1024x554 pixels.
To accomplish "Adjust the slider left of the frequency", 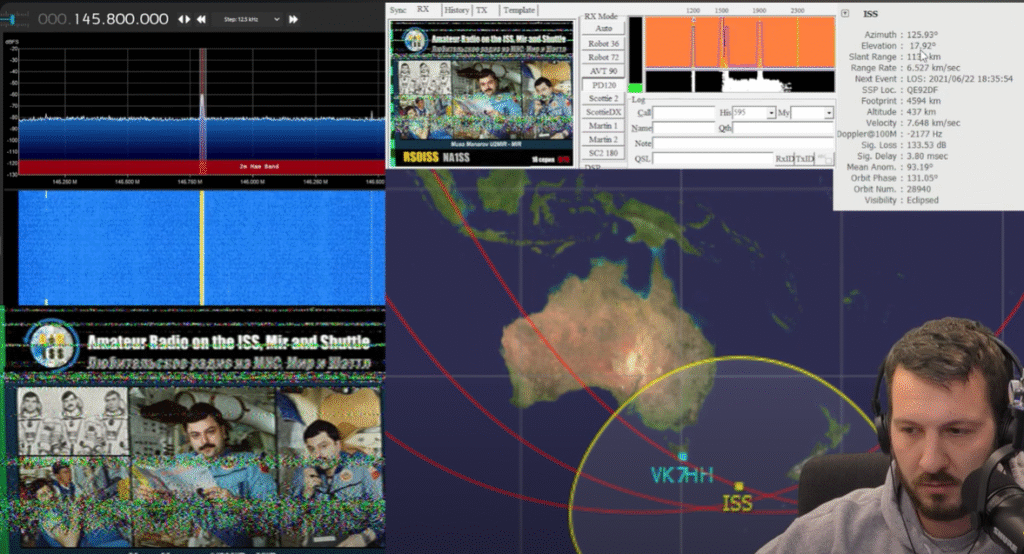I will tap(13, 20).
